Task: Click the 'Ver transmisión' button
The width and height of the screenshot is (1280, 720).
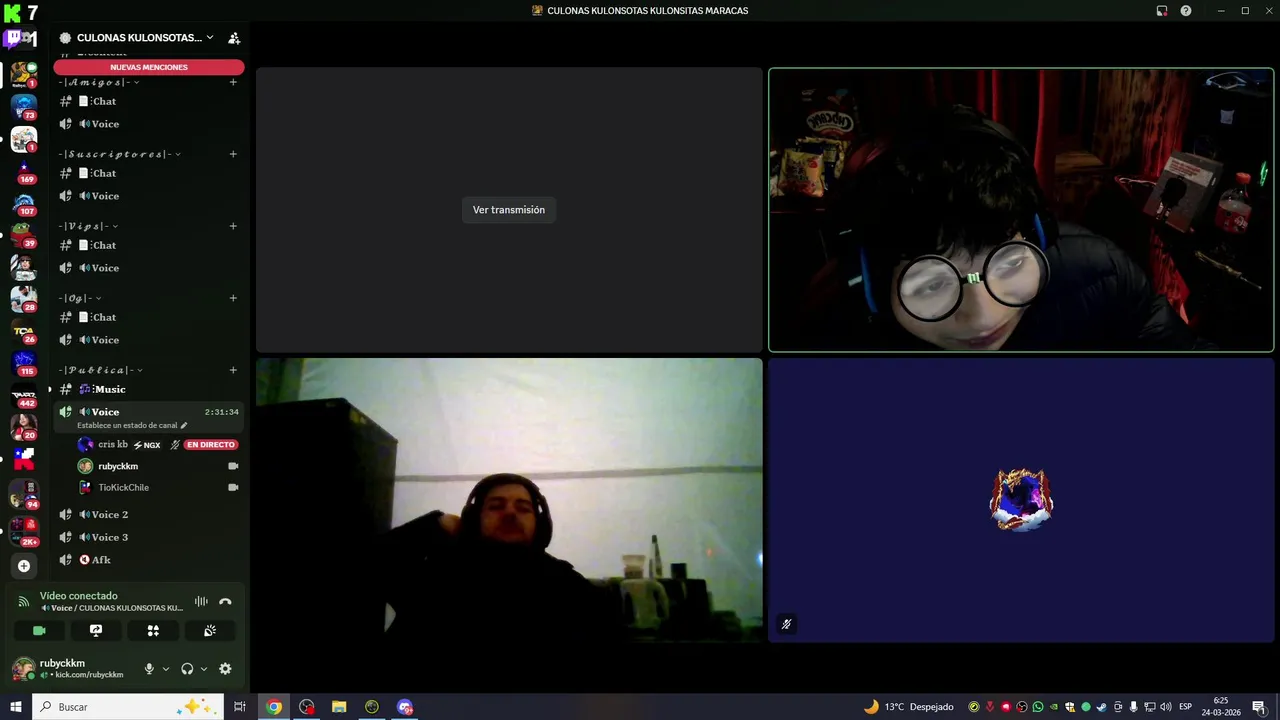Action: click(x=509, y=210)
